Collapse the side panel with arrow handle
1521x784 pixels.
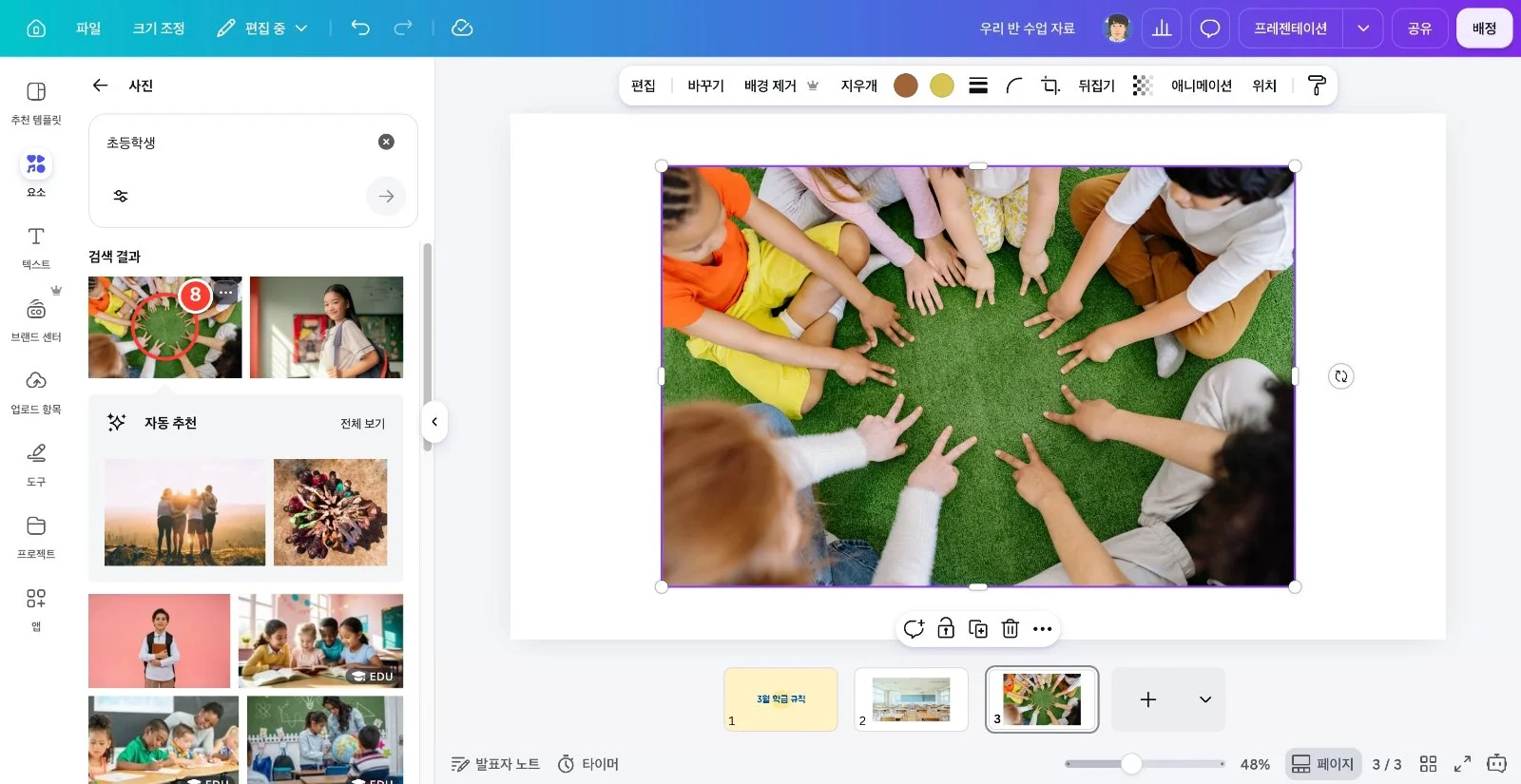(x=433, y=422)
